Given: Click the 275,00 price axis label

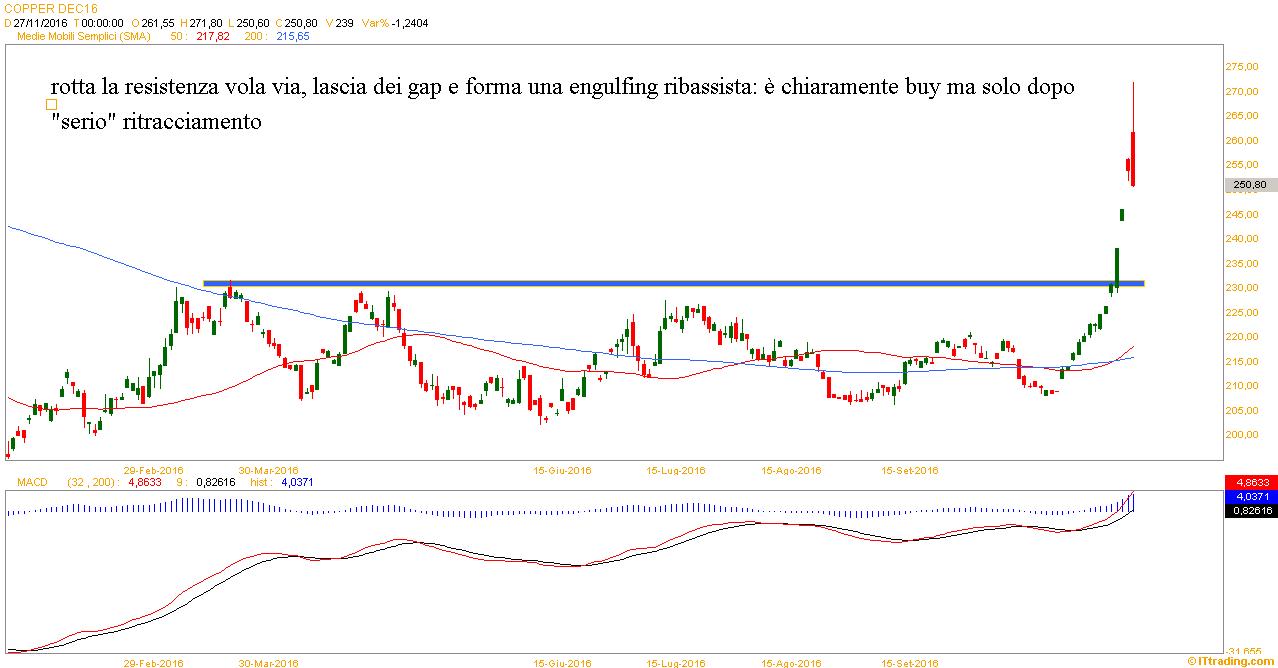Looking at the screenshot, I should point(1241,67).
